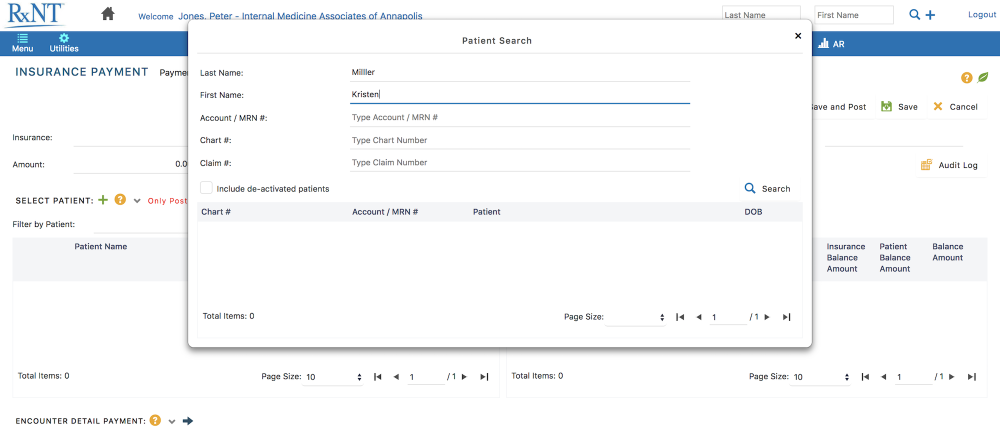
Task: Click the orange help icon near the Save buttons
Action: pyautogui.click(x=967, y=78)
